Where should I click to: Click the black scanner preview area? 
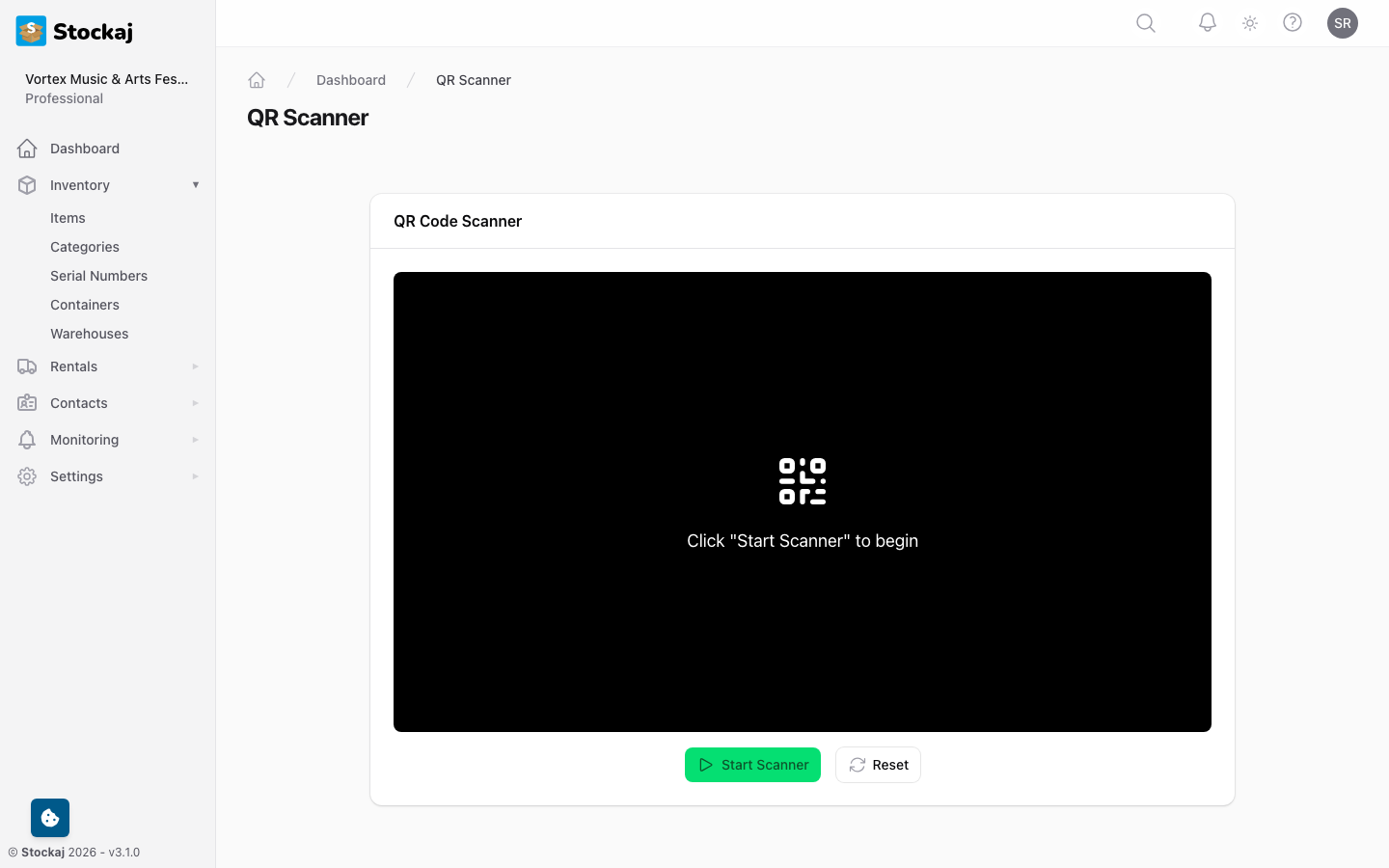click(x=802, y=502)
